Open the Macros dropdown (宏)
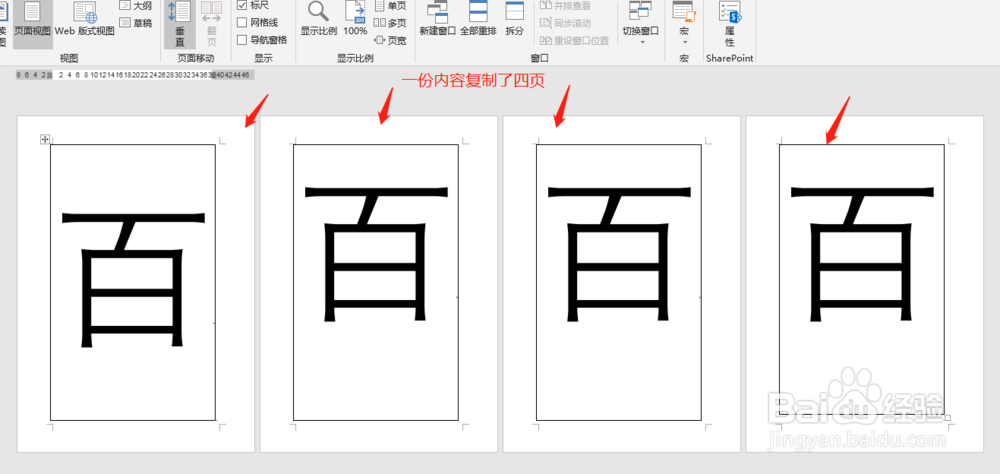Image resolution: width=1000 pixels, height=474 pixels. tap(684, 23)
